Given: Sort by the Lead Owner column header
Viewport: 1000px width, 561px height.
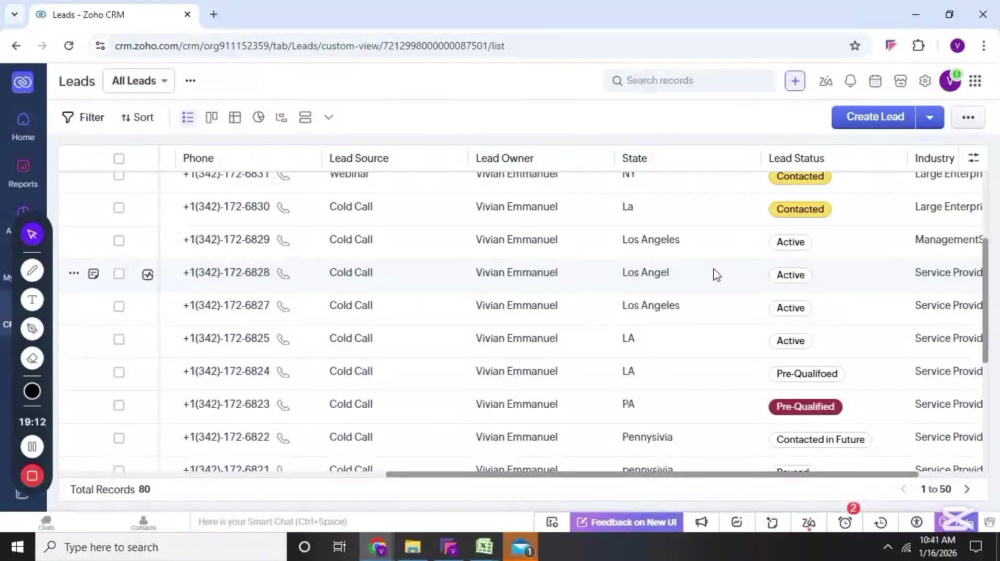Looking at the screenshot, I should coord(504,158).
